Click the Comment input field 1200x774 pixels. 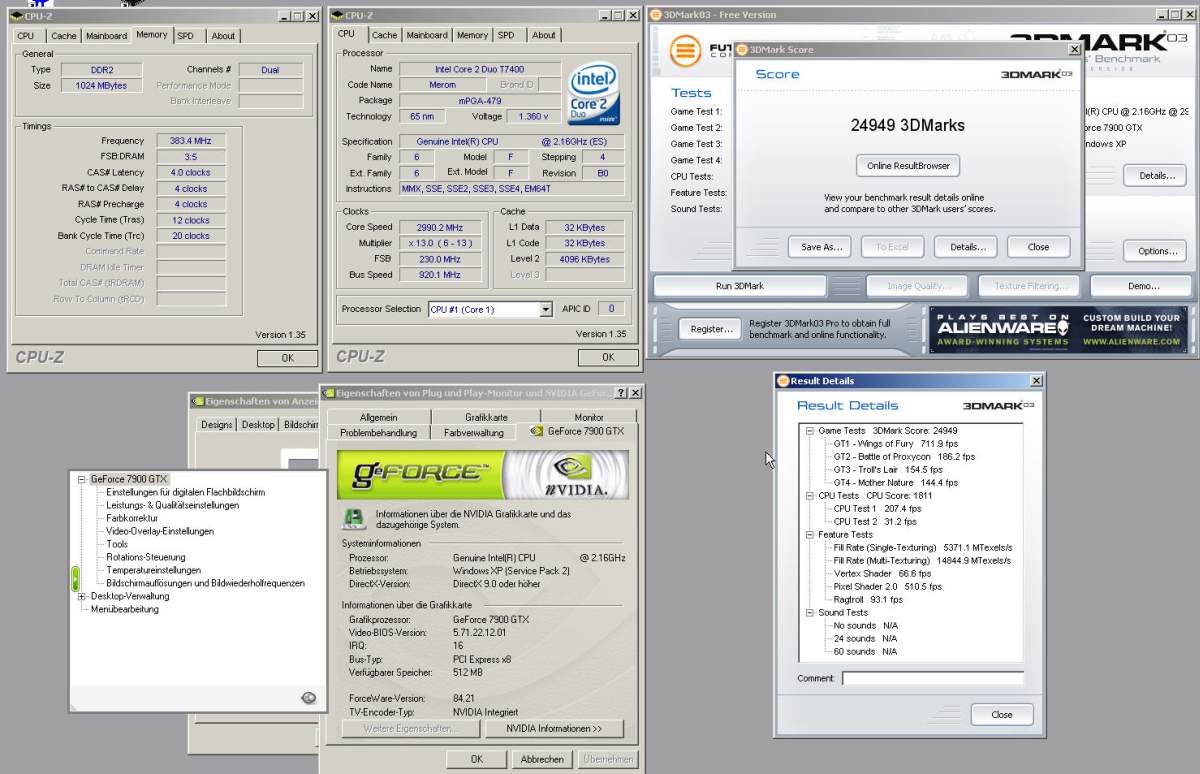pos(932,678)
